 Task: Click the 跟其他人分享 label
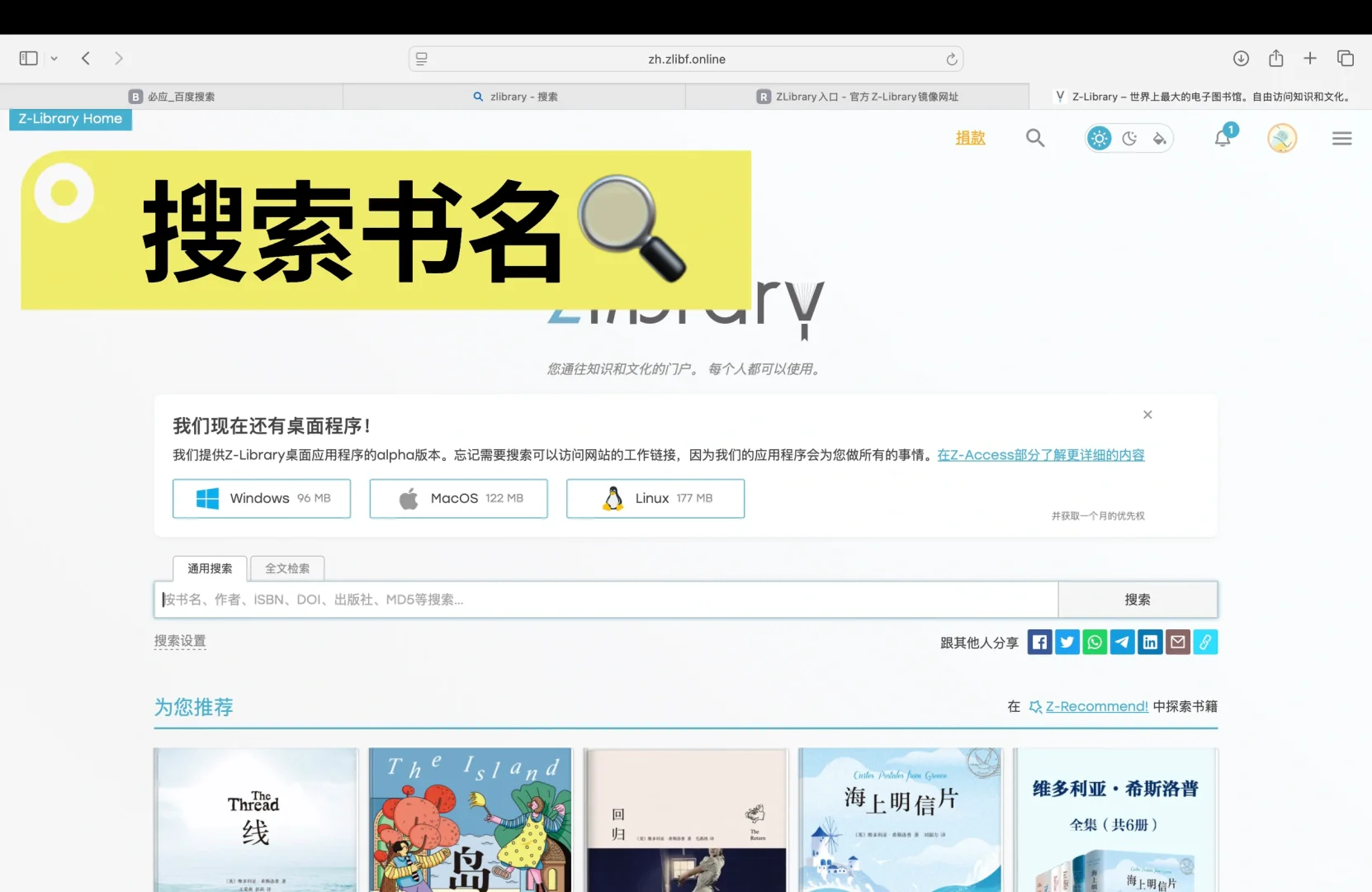[979, 643]
